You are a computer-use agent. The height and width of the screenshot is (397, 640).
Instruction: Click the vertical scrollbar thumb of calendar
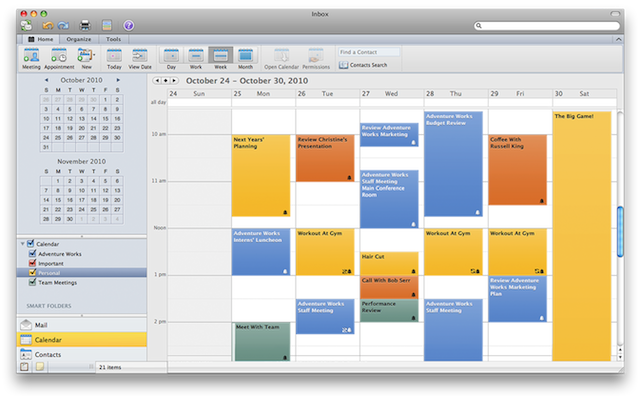[620, 231]
